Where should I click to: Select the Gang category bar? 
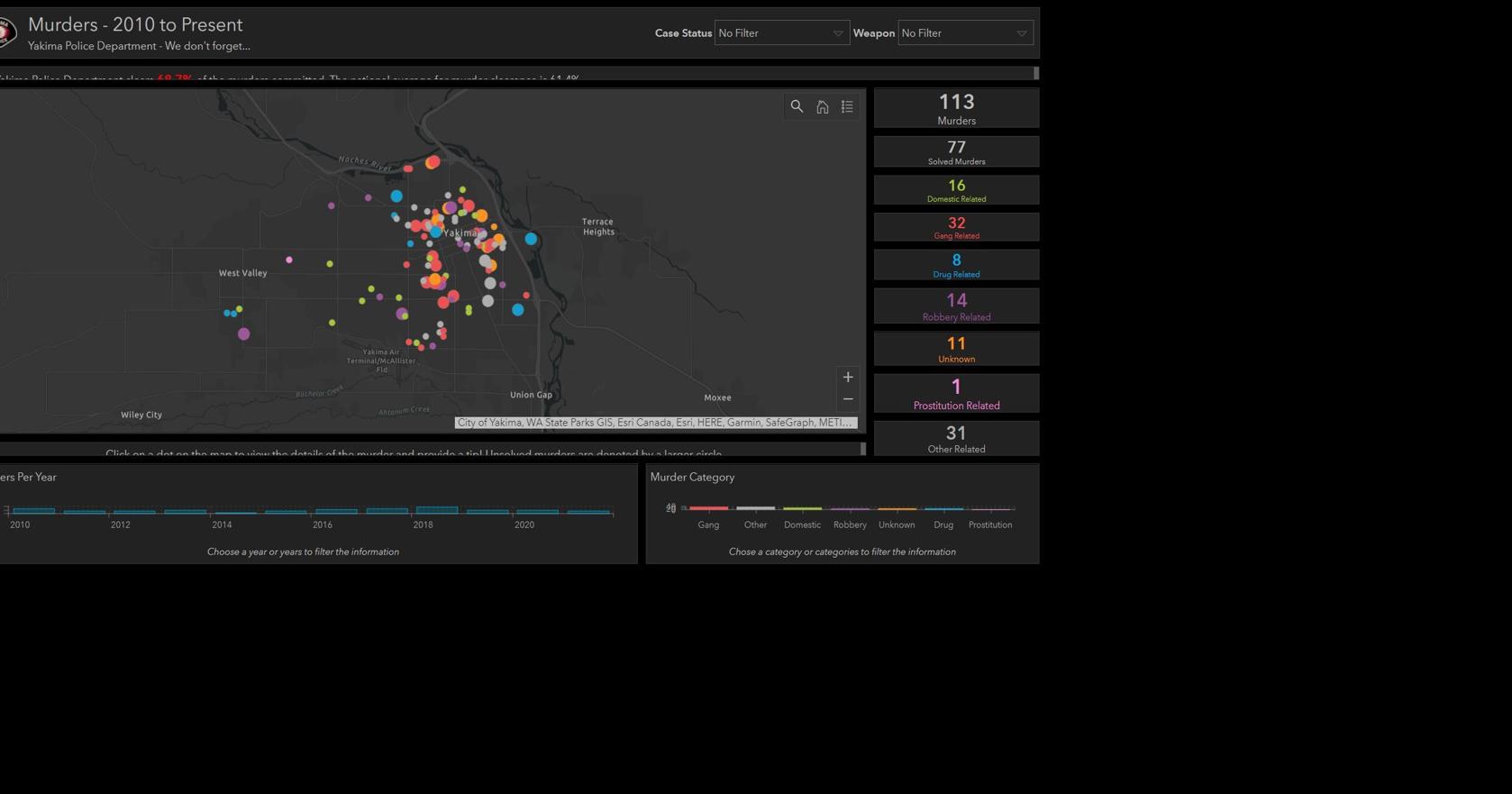pos(708,508)
